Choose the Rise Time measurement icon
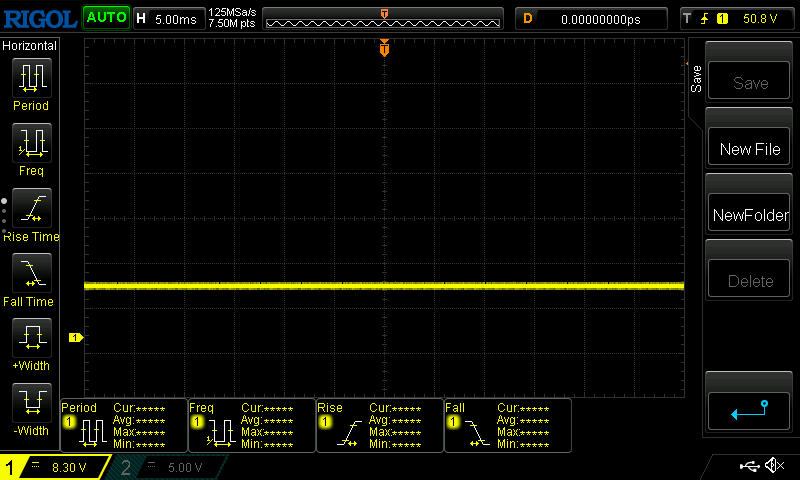 point(31,208)
